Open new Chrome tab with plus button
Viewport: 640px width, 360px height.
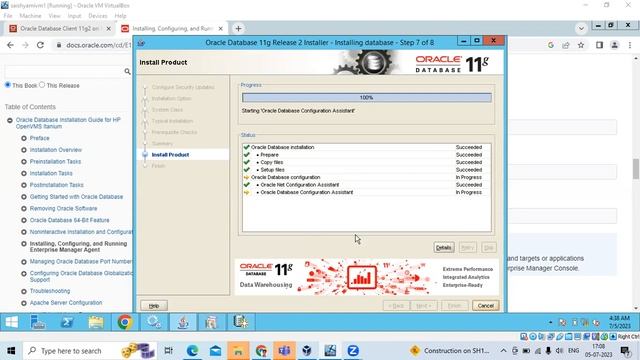pyautogui.click(x=238, y=29)
